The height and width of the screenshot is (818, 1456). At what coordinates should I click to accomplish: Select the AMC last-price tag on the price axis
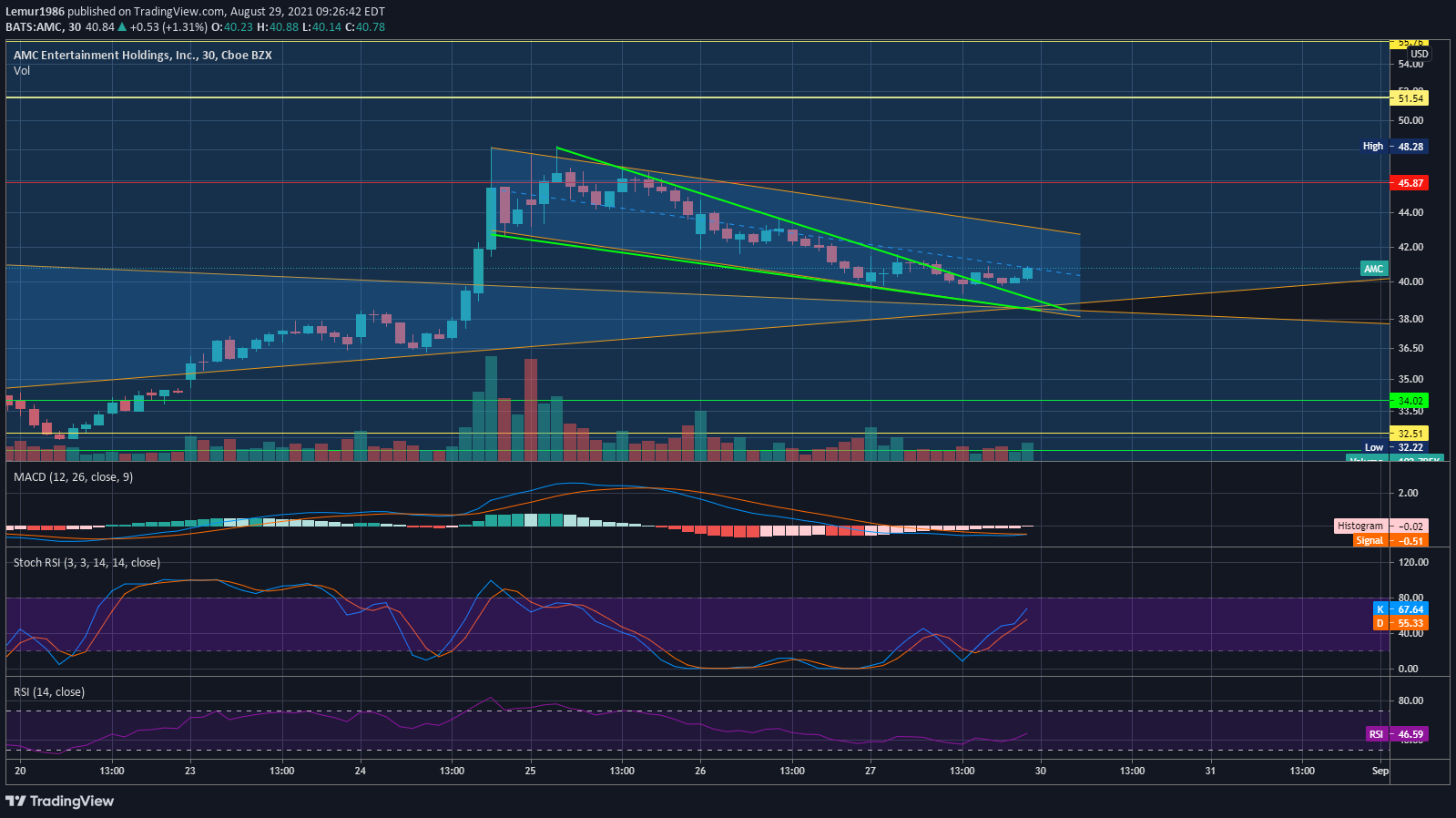tap(1373, 269)
